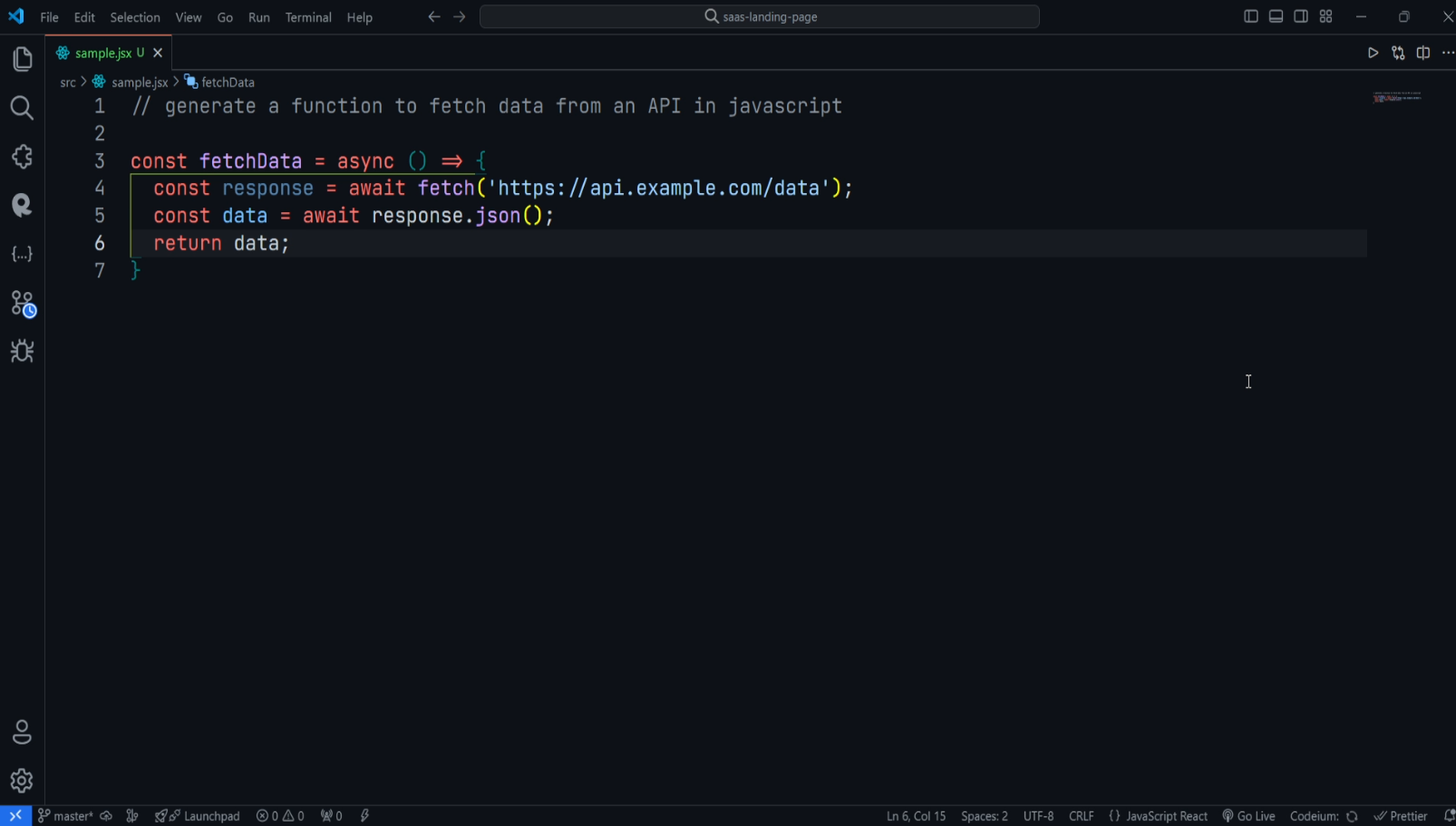Viewport: 1456px width, 826px height.
Task: Click the Synchronize Changes cloud icon in status bar
Action: pyautogui.click(x=106, y=816)
